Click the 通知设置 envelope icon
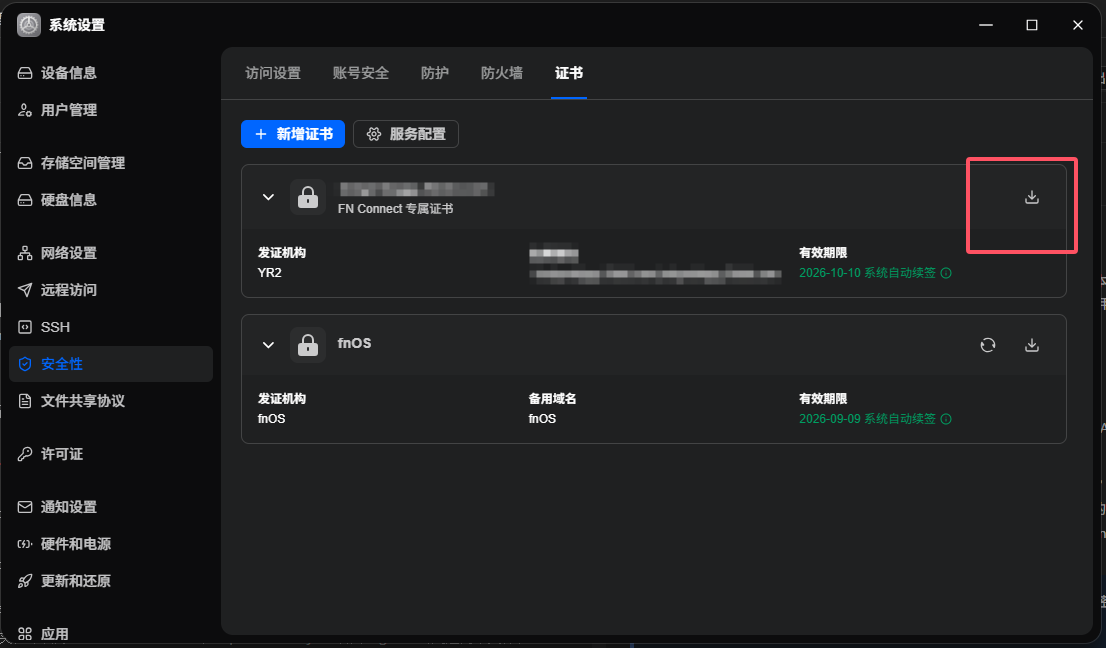The image size is (1106, 648). pyautogui.click(x=25, y=507)
